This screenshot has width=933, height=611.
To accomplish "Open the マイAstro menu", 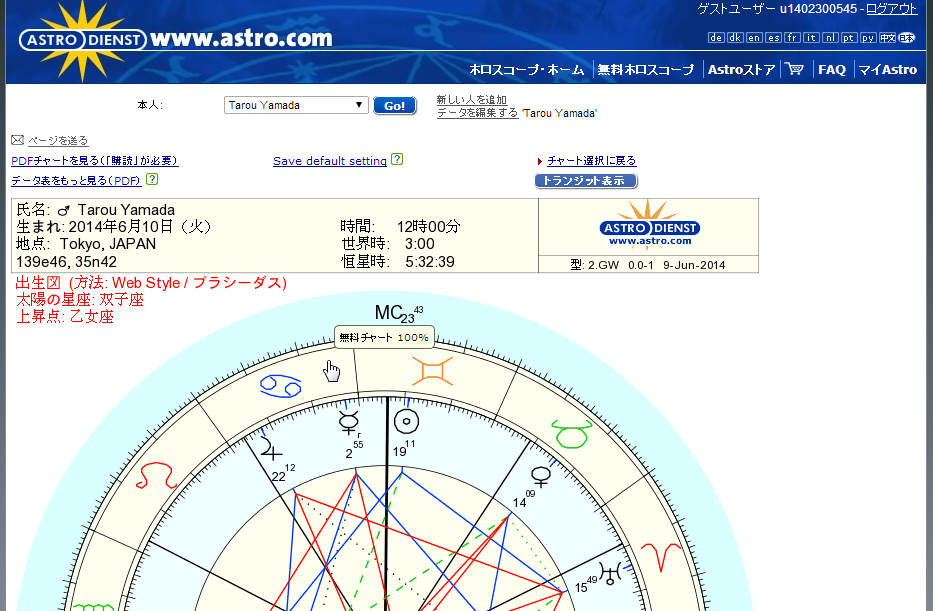I will 887,69.
